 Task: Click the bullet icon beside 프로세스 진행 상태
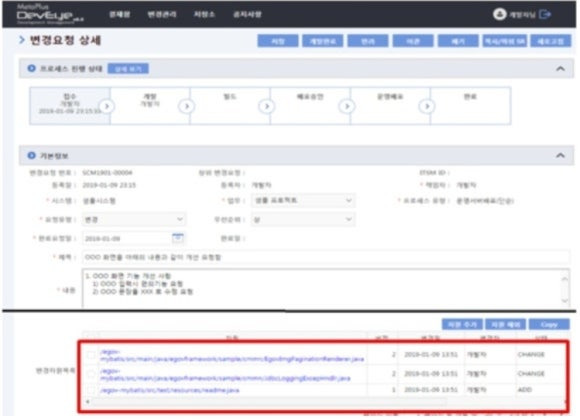coord(31,68)
